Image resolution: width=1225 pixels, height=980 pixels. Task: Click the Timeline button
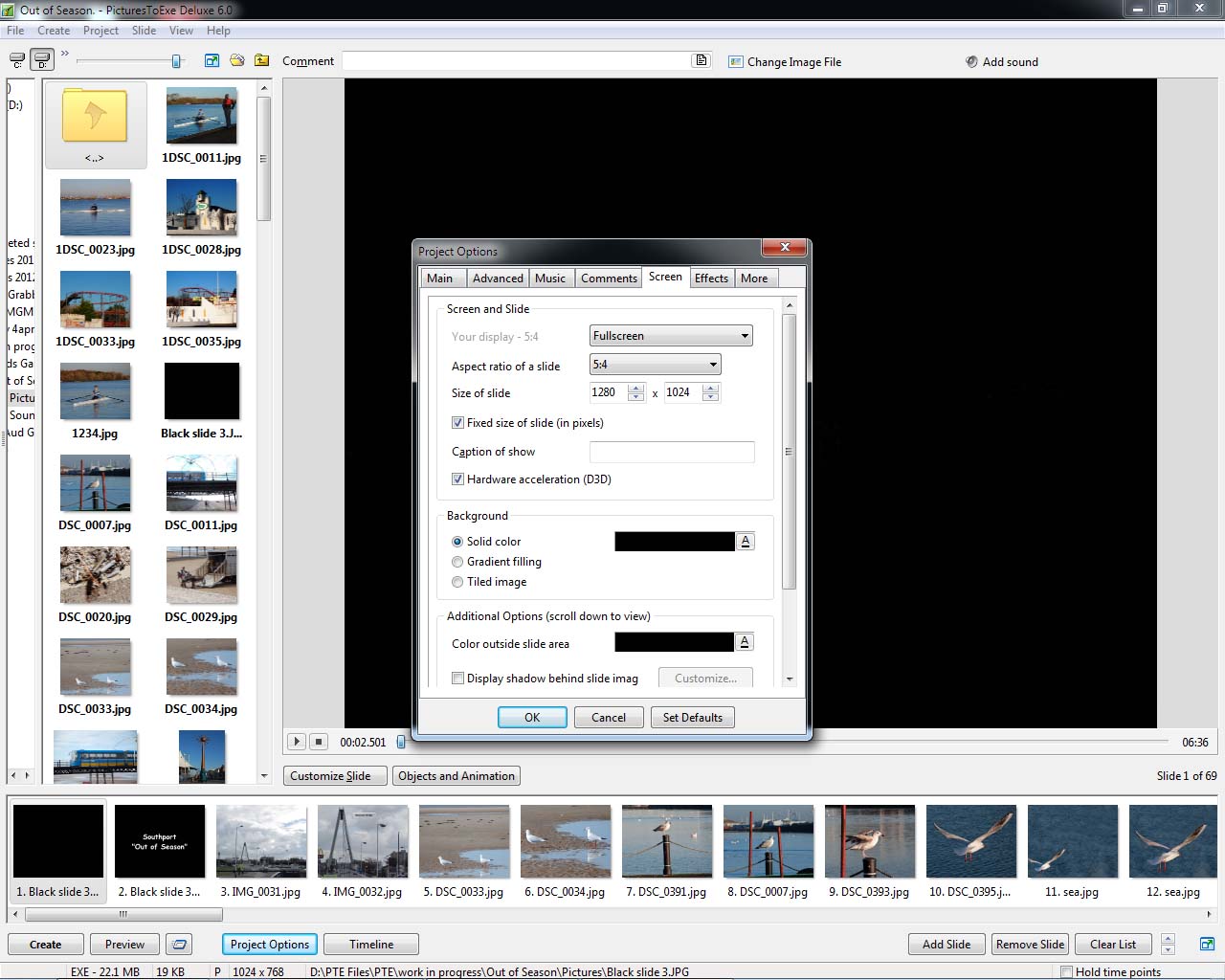click(x=371, y=945)
